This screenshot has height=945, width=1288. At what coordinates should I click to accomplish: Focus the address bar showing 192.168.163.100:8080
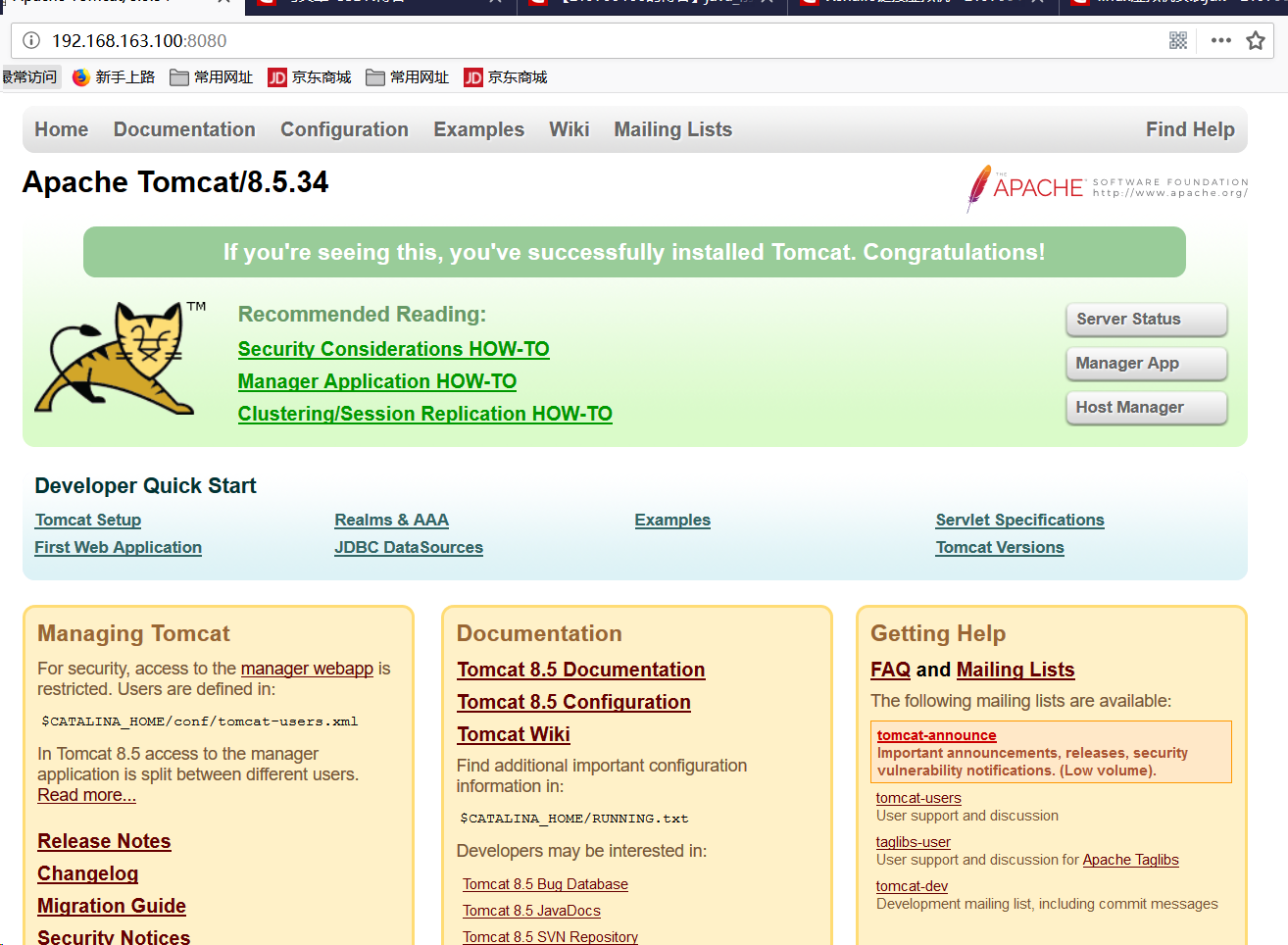tap(588, 40)
